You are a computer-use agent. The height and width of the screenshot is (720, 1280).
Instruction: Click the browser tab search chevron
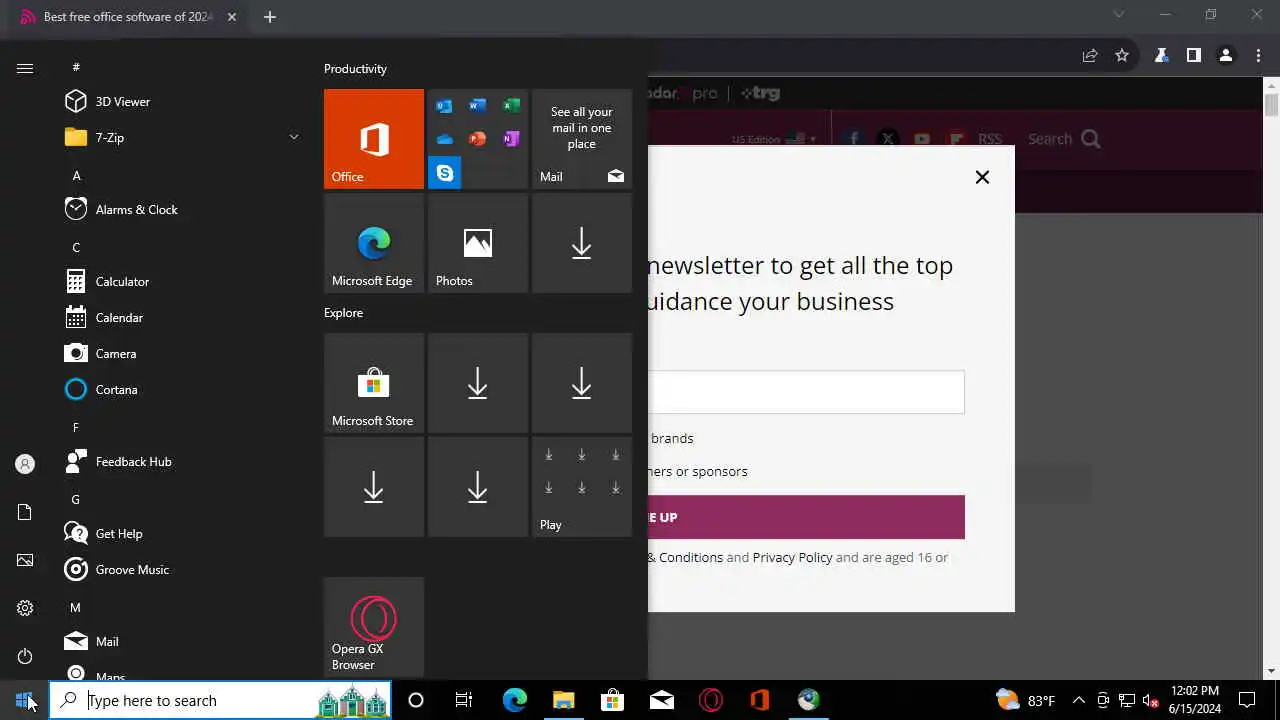(1119, 14)
